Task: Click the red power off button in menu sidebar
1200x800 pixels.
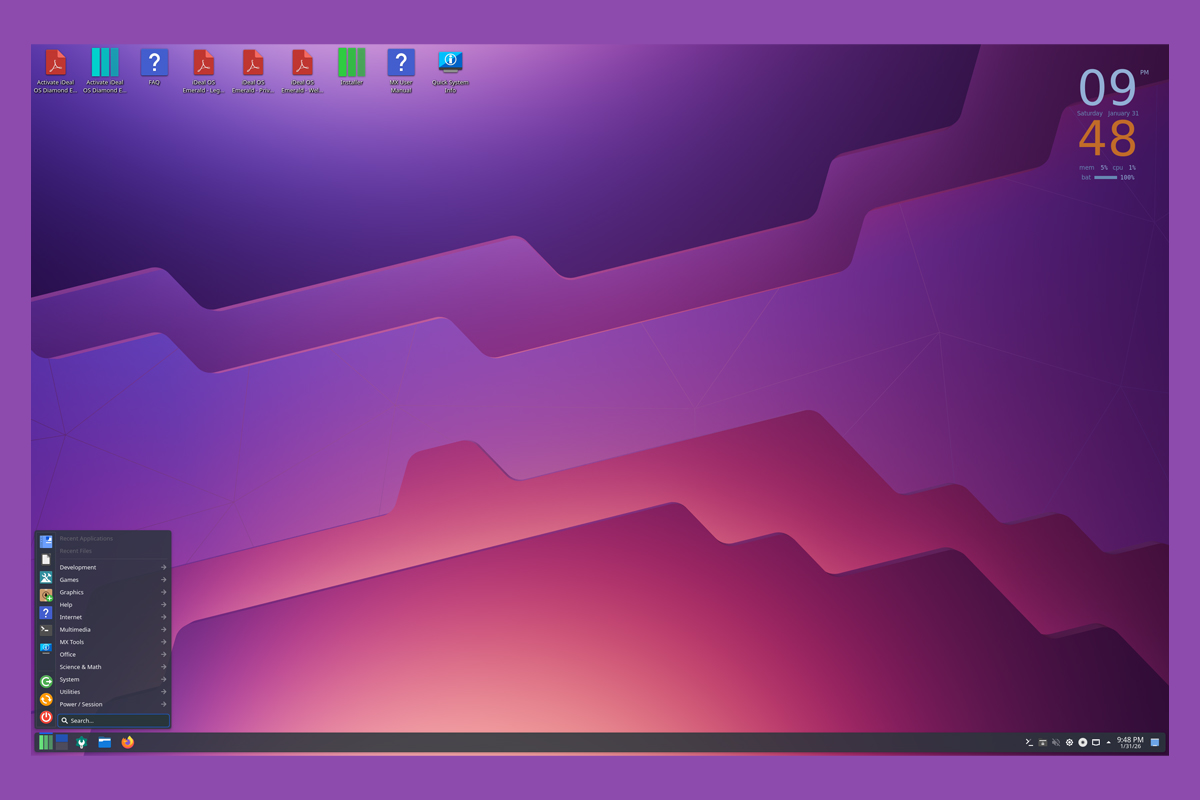Action: pyautogui.click(x=46, y=717)
